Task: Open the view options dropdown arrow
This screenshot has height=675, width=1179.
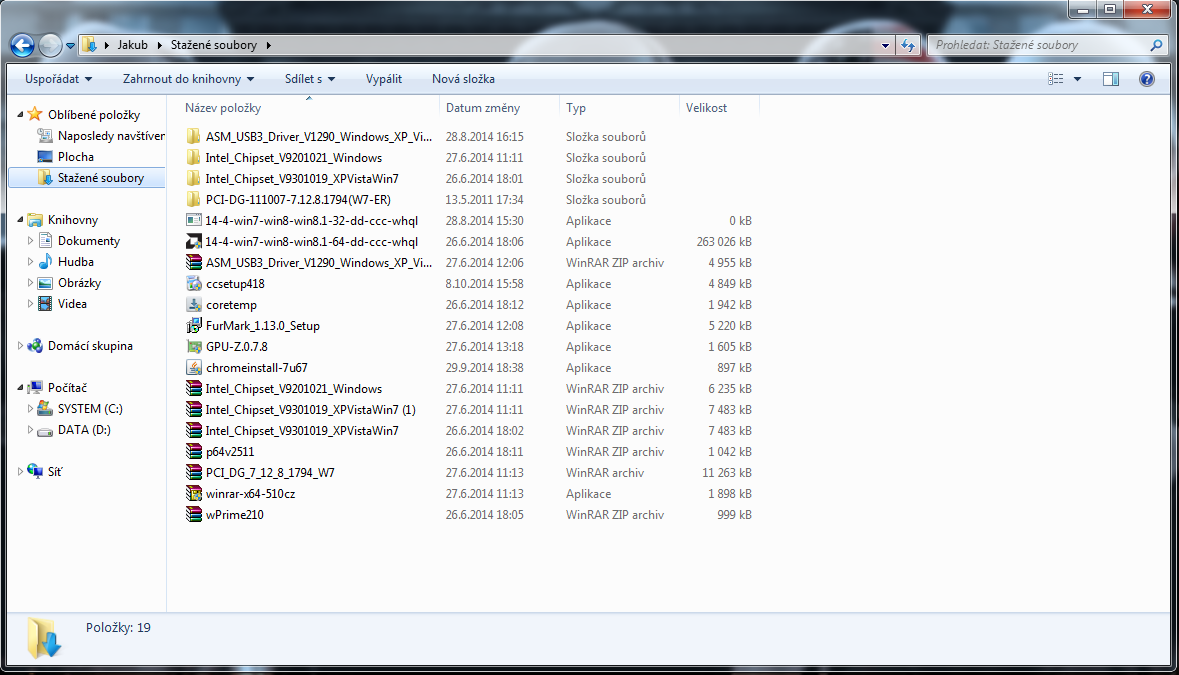Action: 1077,79
